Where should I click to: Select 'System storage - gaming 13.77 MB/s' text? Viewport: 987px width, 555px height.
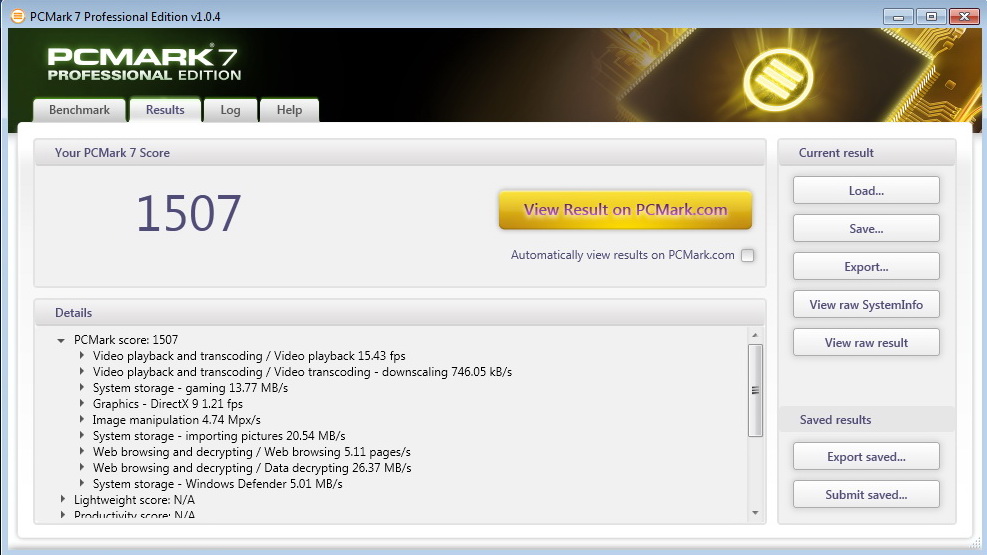[x=190, y=388]
